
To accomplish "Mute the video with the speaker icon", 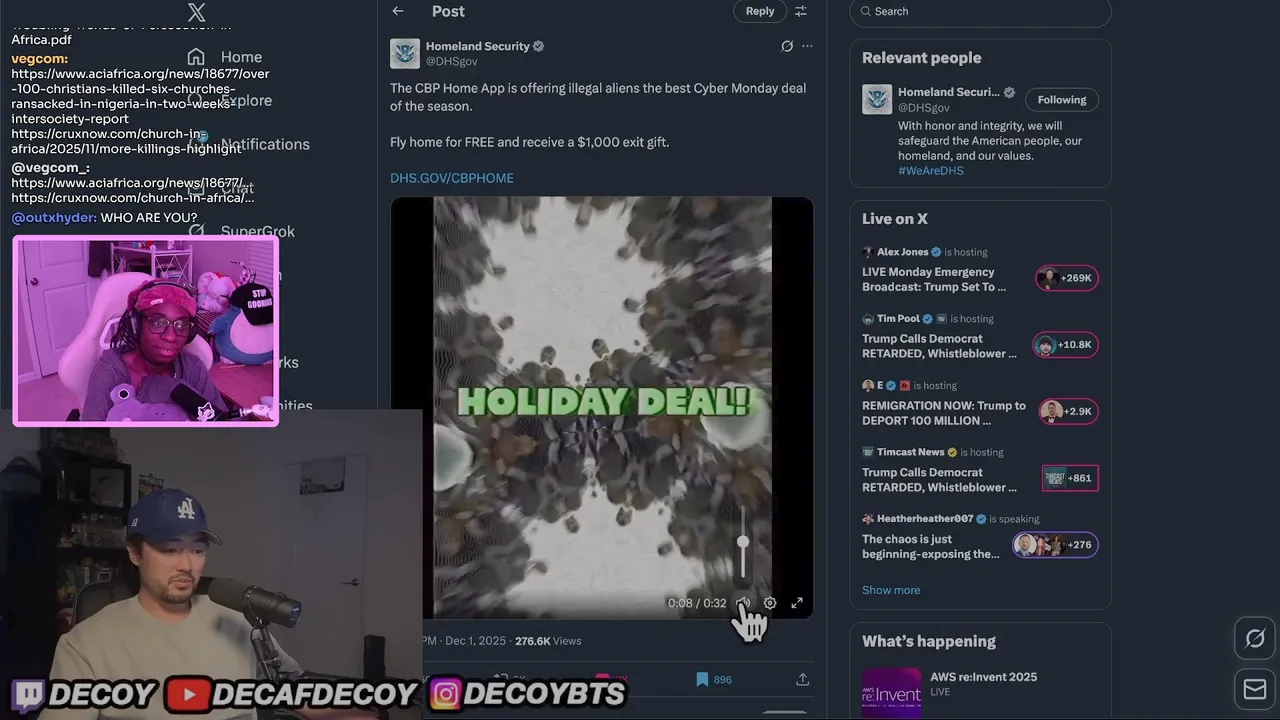I will 743,603.
